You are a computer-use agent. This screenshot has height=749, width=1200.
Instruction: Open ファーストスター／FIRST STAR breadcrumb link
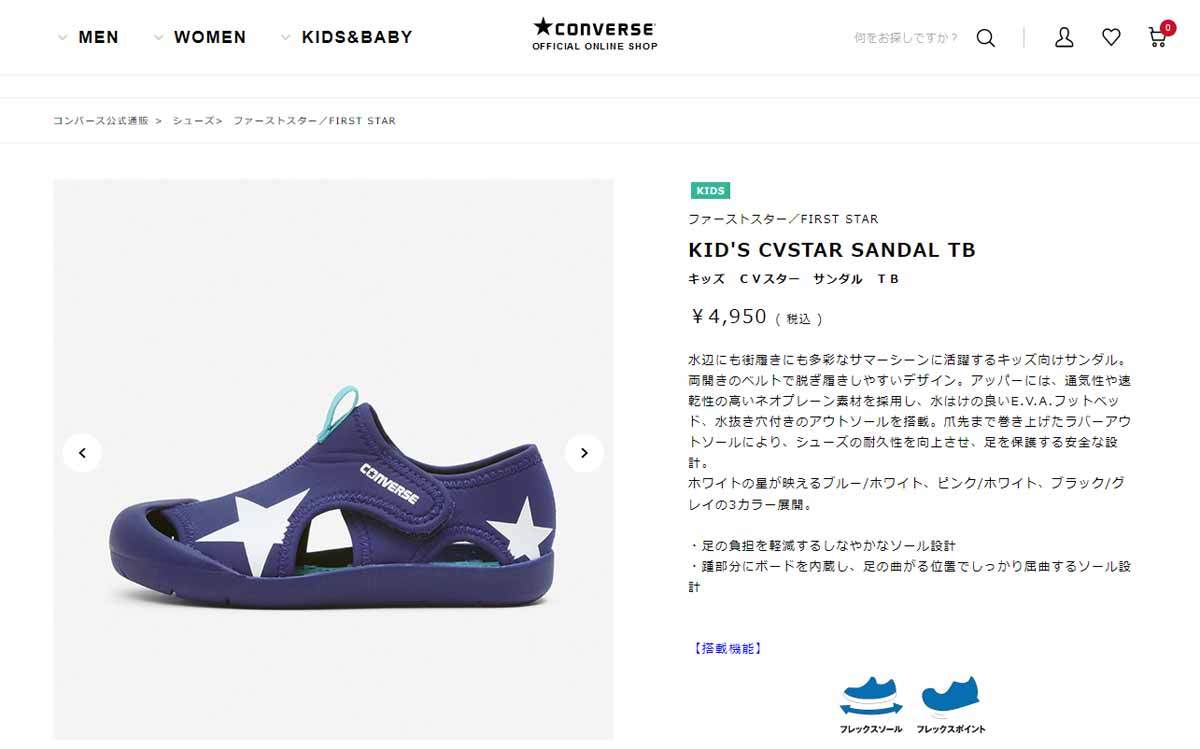pos(314,120)
